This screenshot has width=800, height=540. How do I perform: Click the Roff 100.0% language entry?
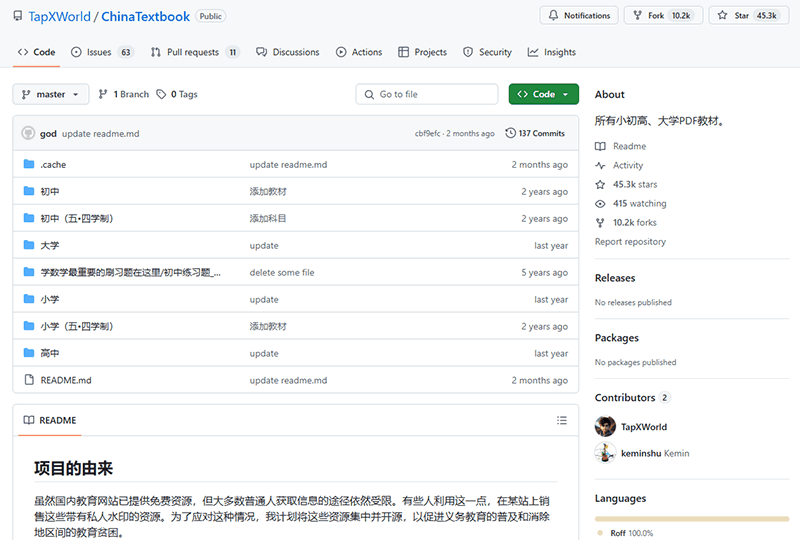tap(626, 533)
